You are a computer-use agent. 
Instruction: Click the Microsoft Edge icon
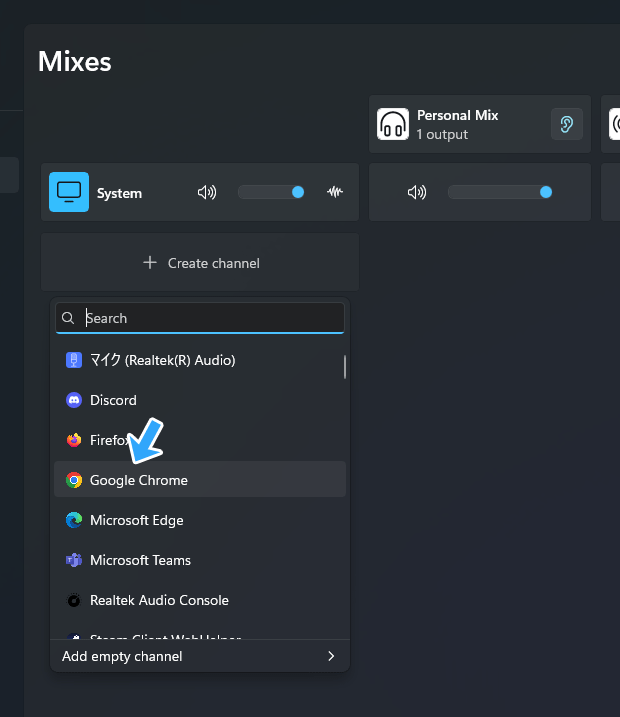(74, 520)
